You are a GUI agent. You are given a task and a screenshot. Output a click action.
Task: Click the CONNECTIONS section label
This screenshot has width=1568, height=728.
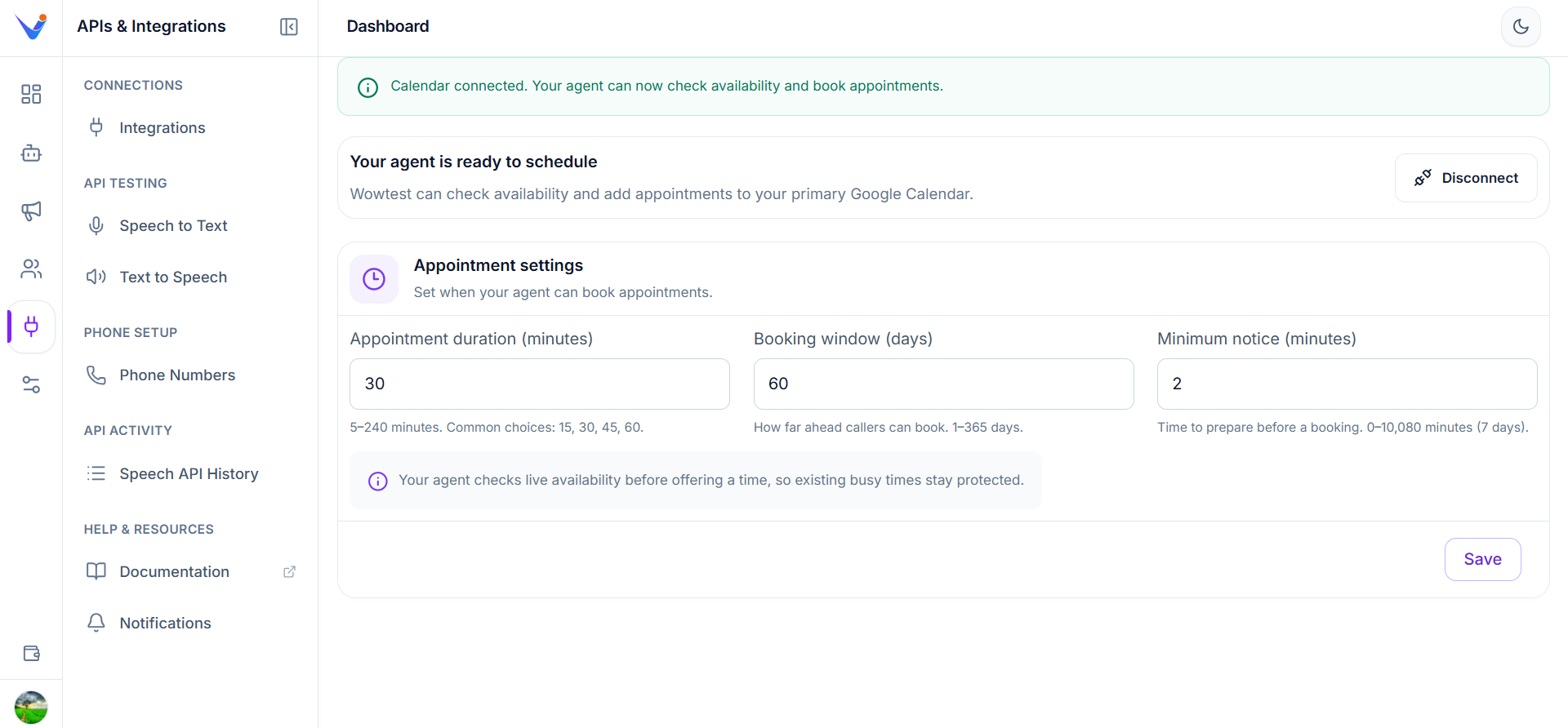tap(133, 85)
